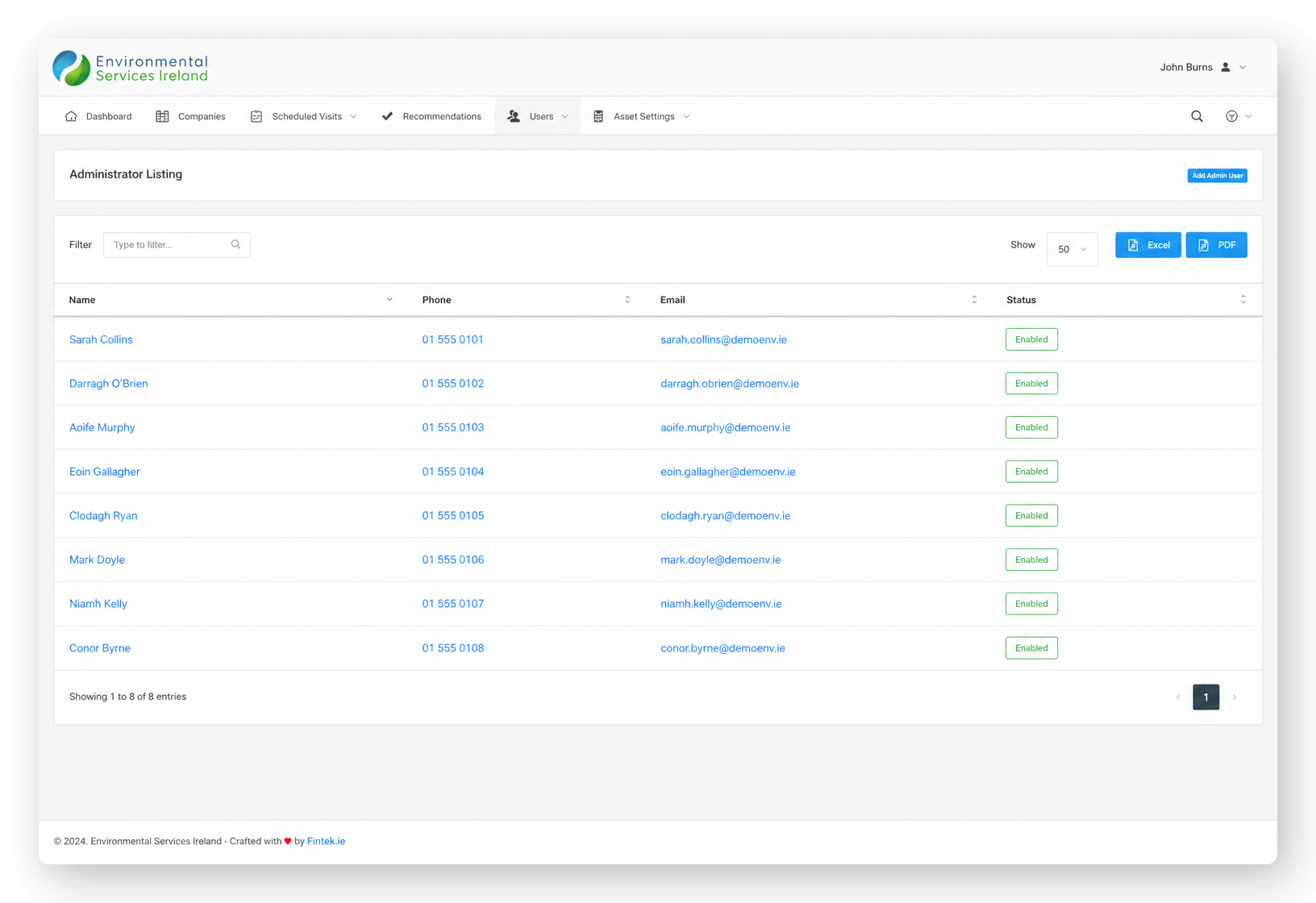Click Enabled status badge for Sarah Collins
The image size is (1316, 903).
(1031, 339)
